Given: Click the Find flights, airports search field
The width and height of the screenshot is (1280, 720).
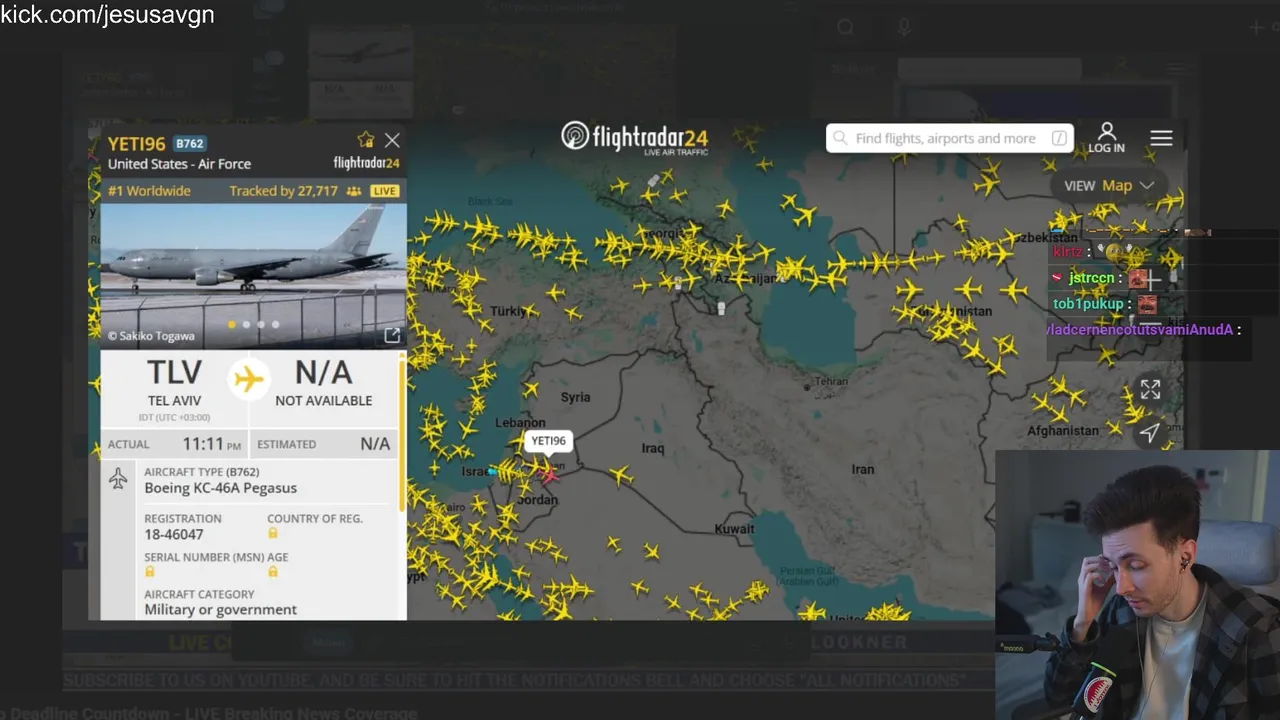Looking at the screenshot, I should [x=949, y=138].
